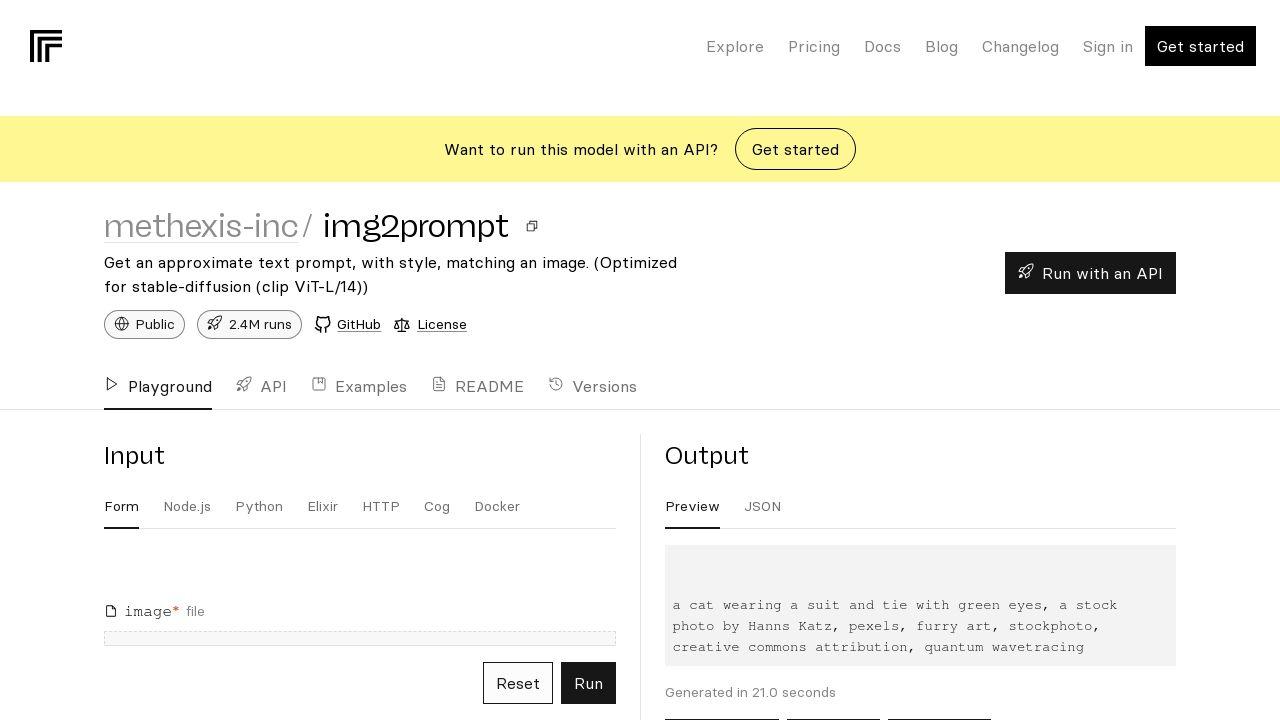Select the Form input tab
The height and width of the screenshot is (720, 1280).
(x=121, y=506)
